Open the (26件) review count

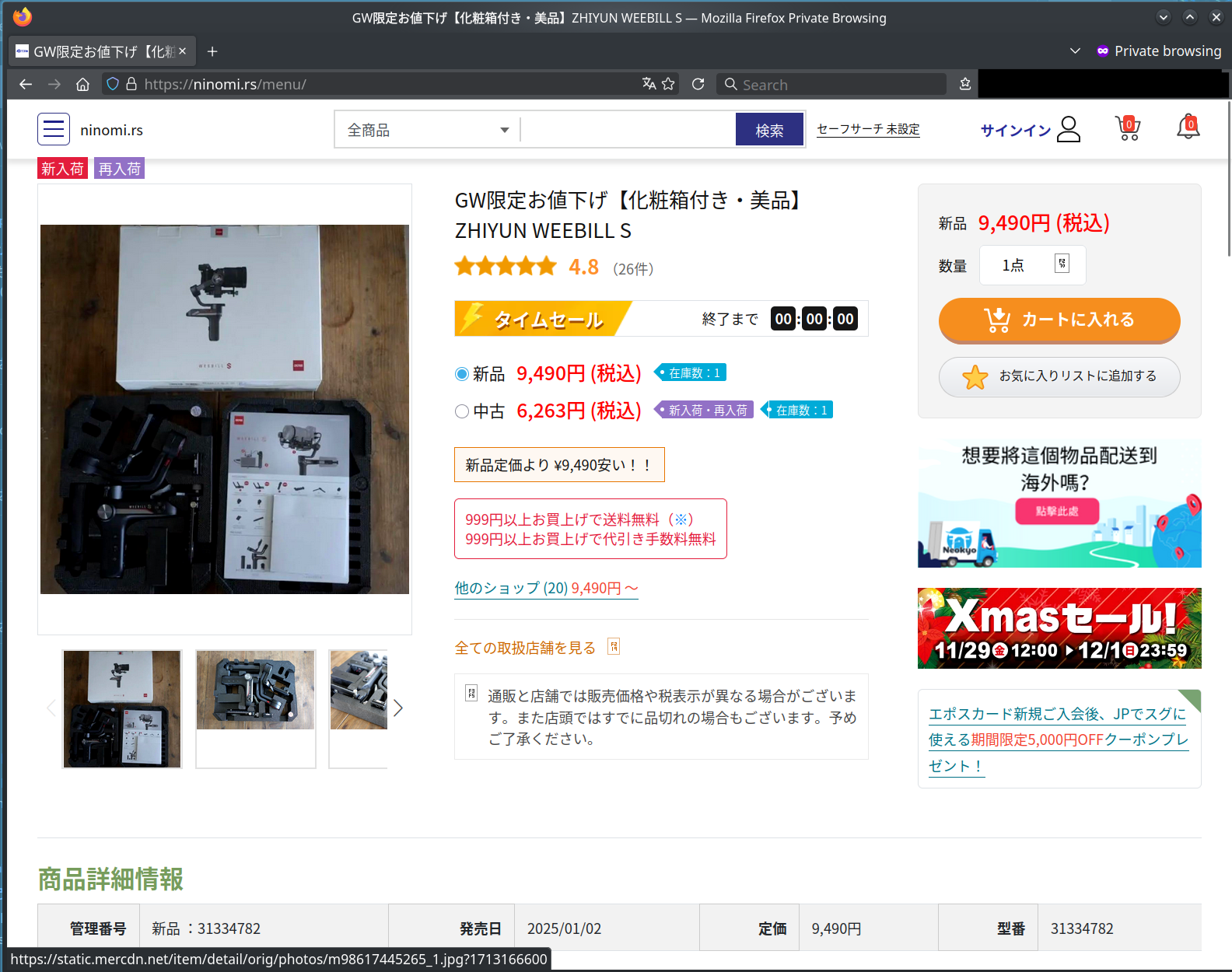click(633, 269)
